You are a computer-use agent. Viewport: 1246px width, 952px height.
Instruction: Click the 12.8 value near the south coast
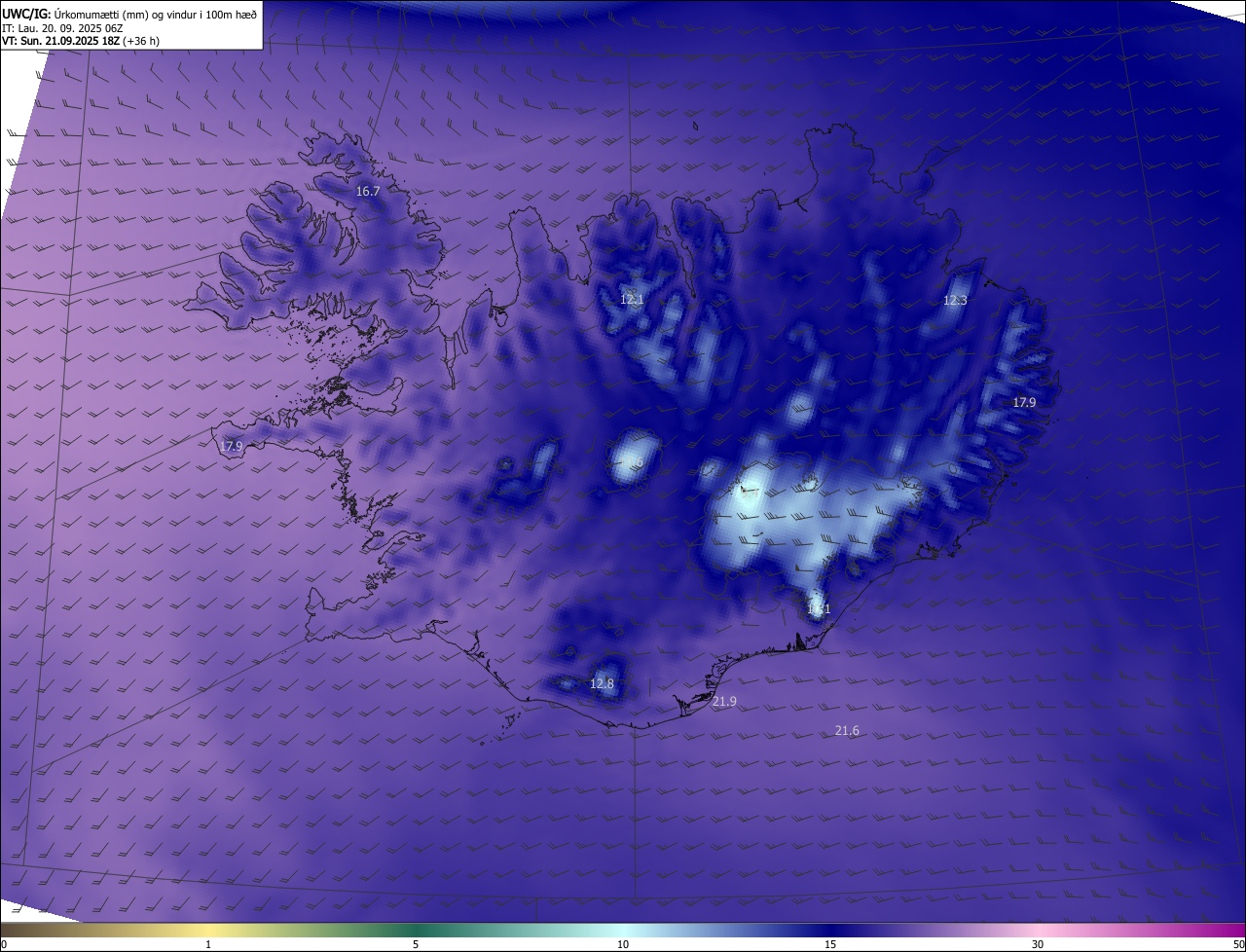[603, 684]
